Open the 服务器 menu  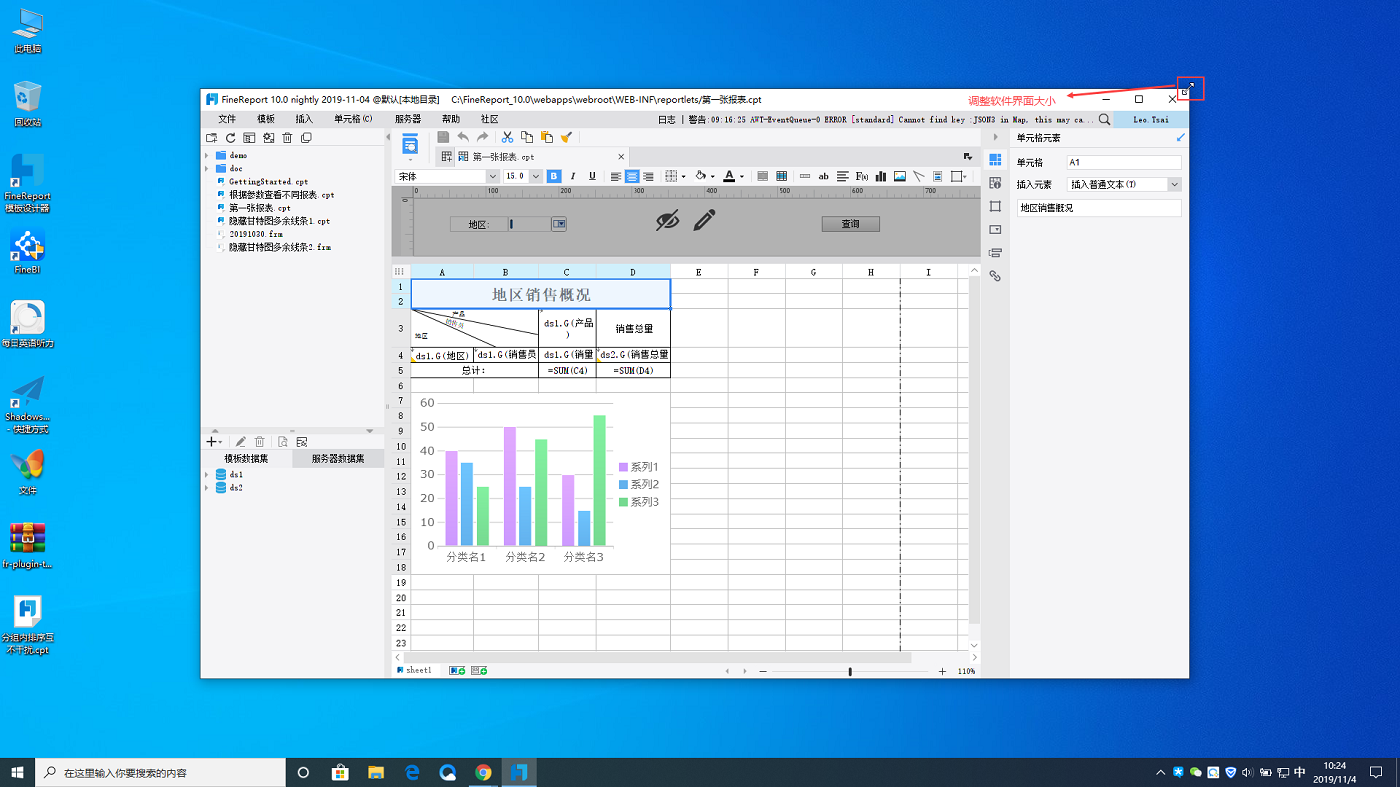pyautogui.click(x=408, y=119)
